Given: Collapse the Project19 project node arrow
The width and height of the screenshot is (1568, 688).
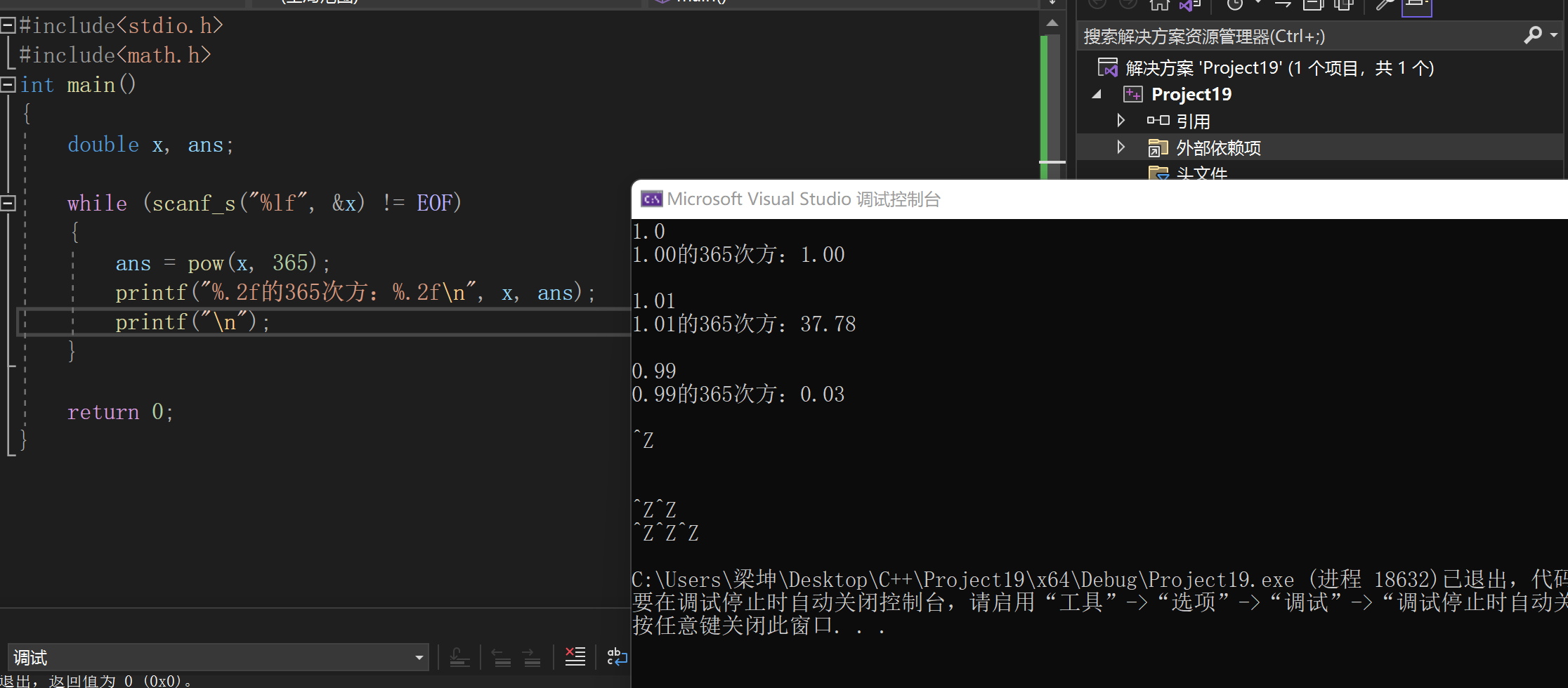Looking at the screenshot, I should coord(1097,94).
